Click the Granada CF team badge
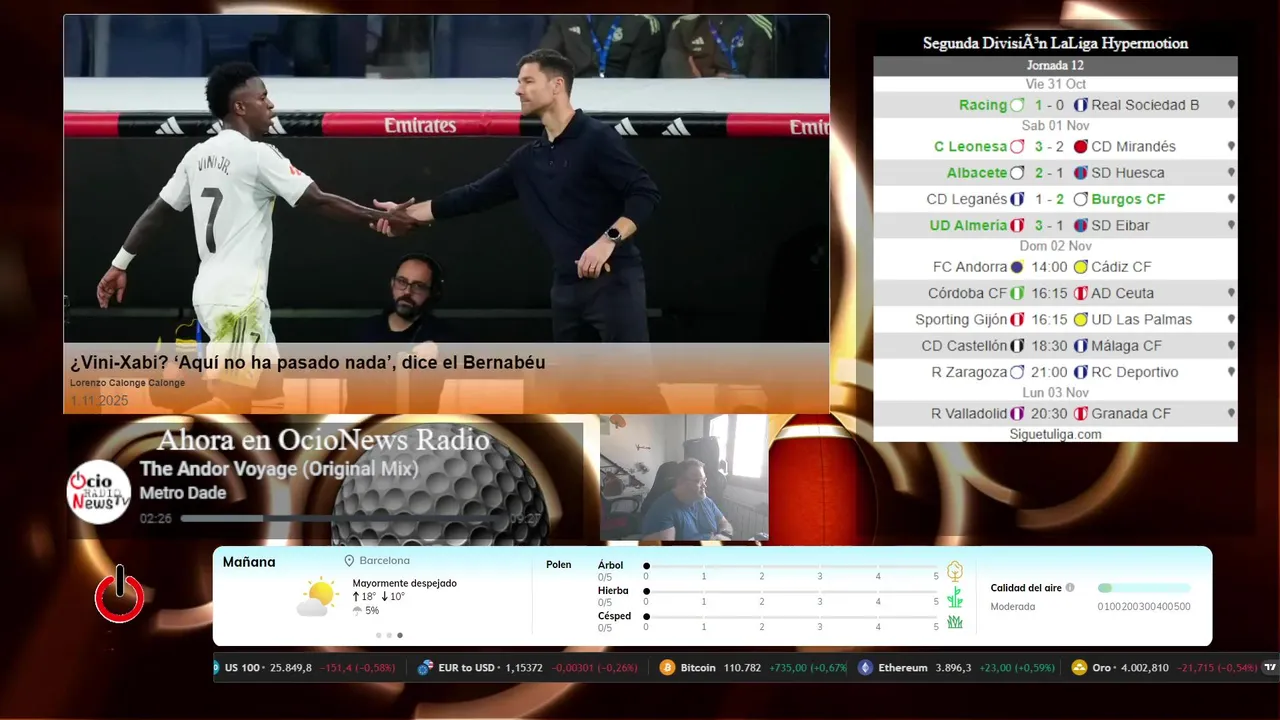The height and width of the screenshot is (720, 1280). pos(1080,414)
